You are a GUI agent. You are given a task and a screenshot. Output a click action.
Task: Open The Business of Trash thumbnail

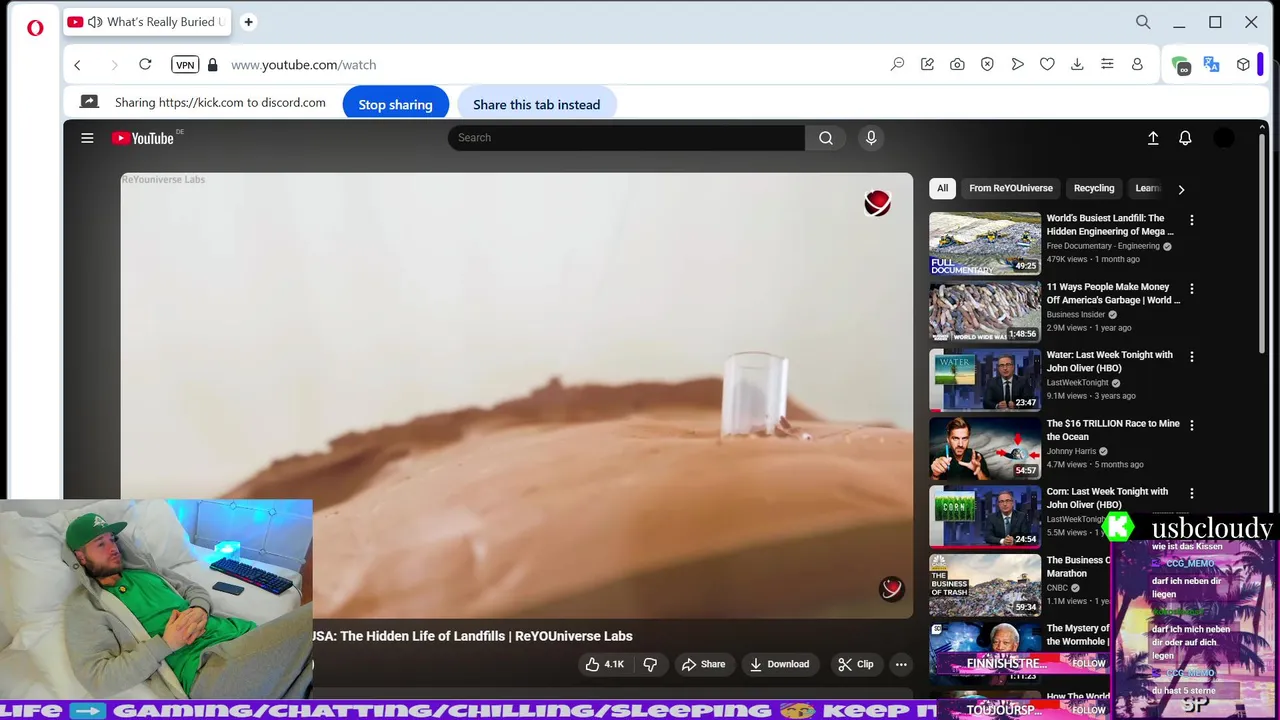(x=985, y=585)
